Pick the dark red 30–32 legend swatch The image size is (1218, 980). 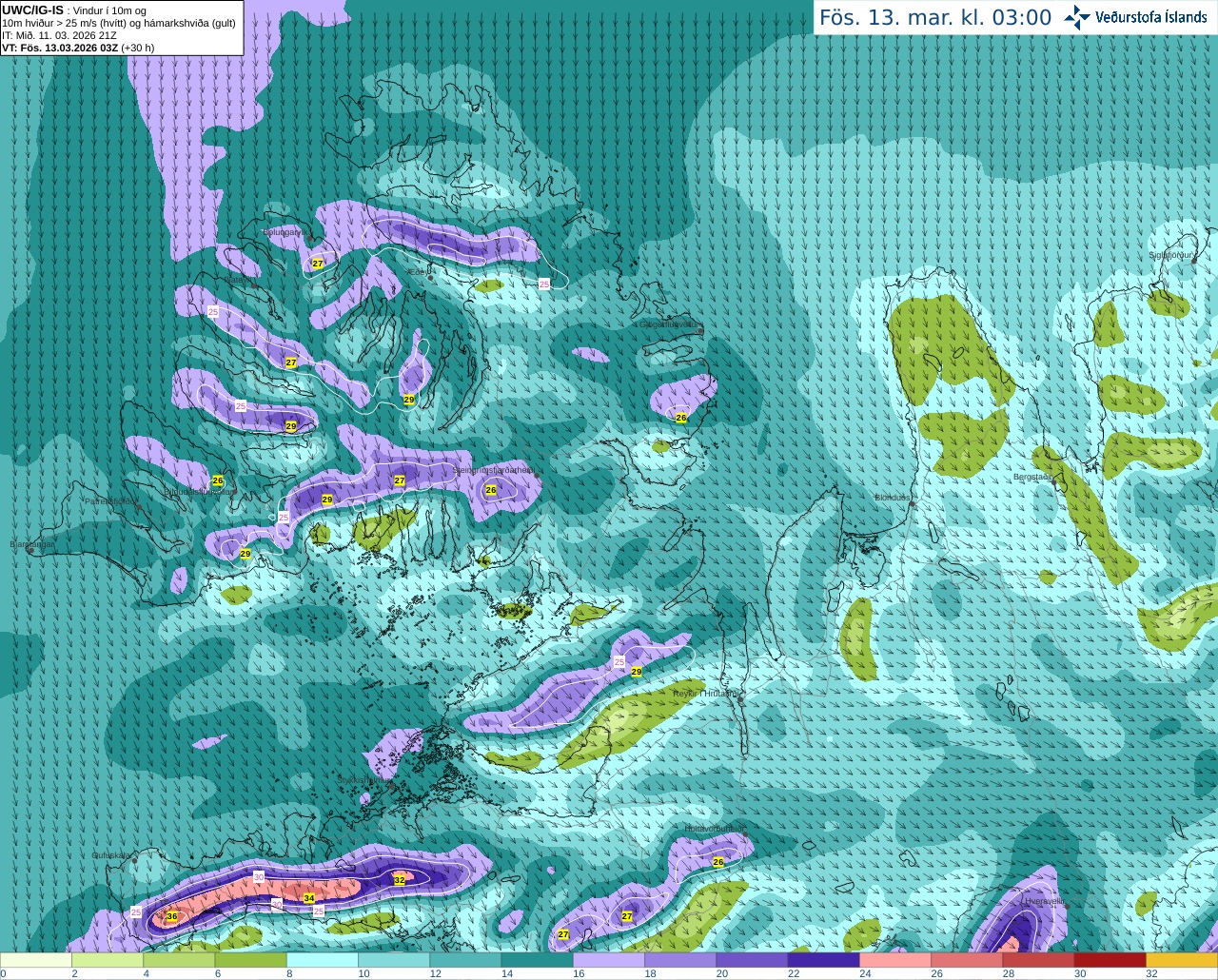(1110, 960)
